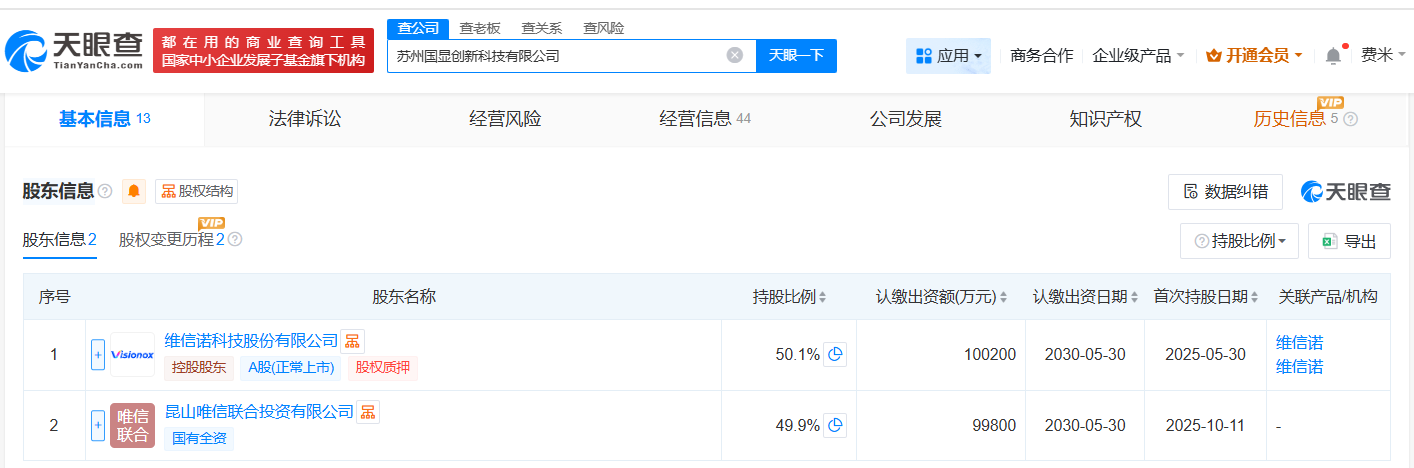The width and height of the screenshot is (1414, 468).
Task: Open the 应用 dropdown menu
Action: click(948, 56)
